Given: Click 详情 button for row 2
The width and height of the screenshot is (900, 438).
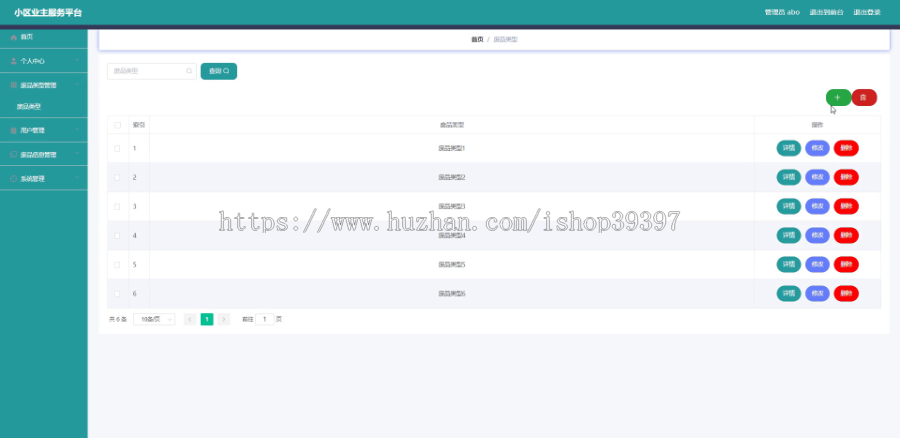Looking at the screenshot, I should (x=789, y=177).
